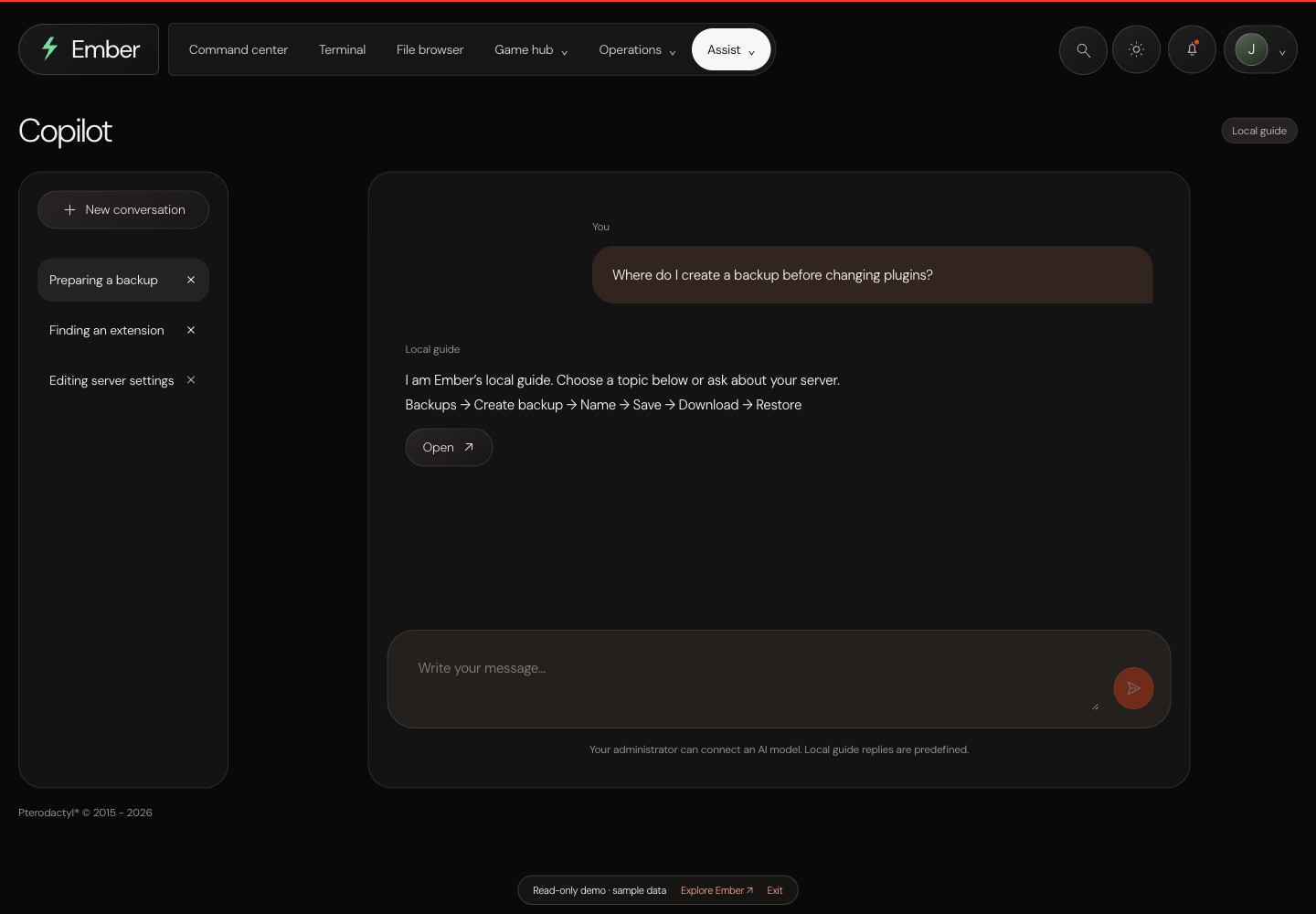Remove the Finding an extension conversation
The height and width of the screenshot is (914, 1316).
191,330
